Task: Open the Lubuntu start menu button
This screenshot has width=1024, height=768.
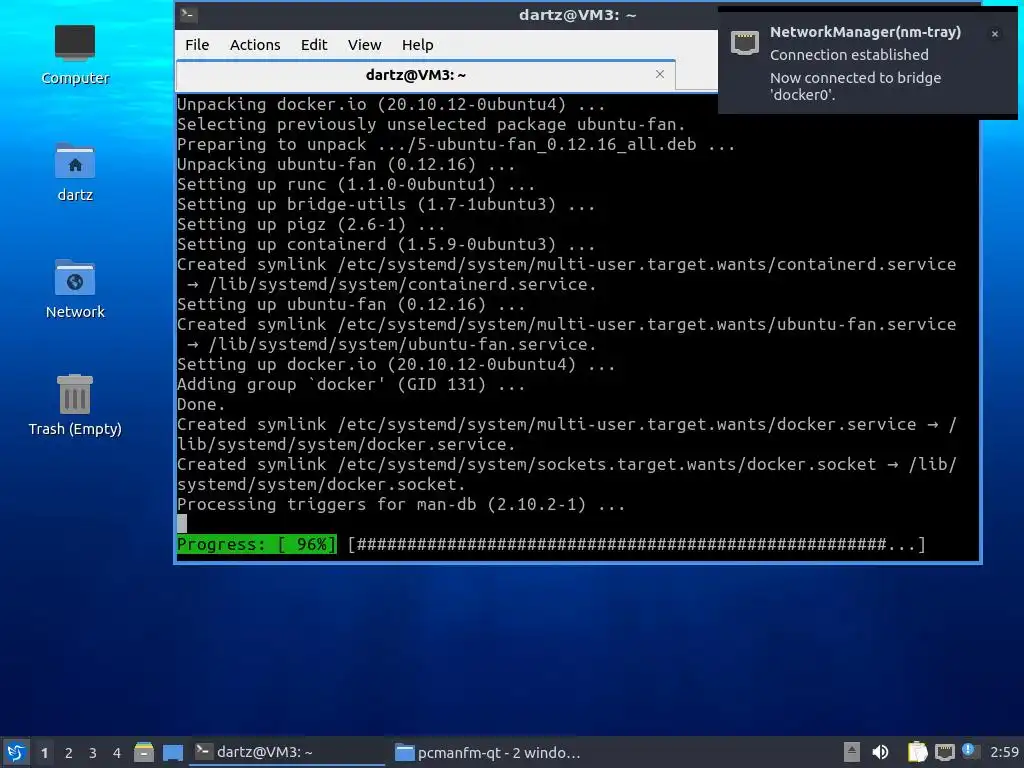Action: pyautogui.click(x=16, y=752)
